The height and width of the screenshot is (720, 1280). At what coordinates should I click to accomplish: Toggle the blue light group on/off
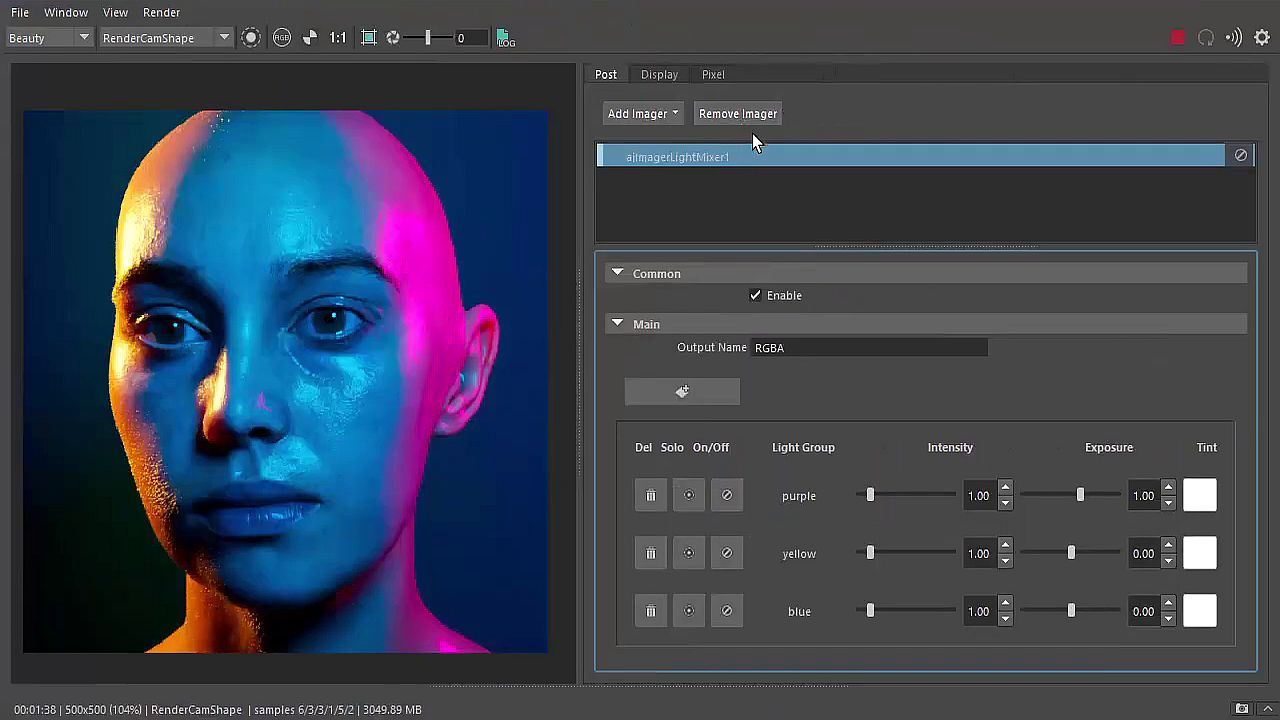[727, 611]
